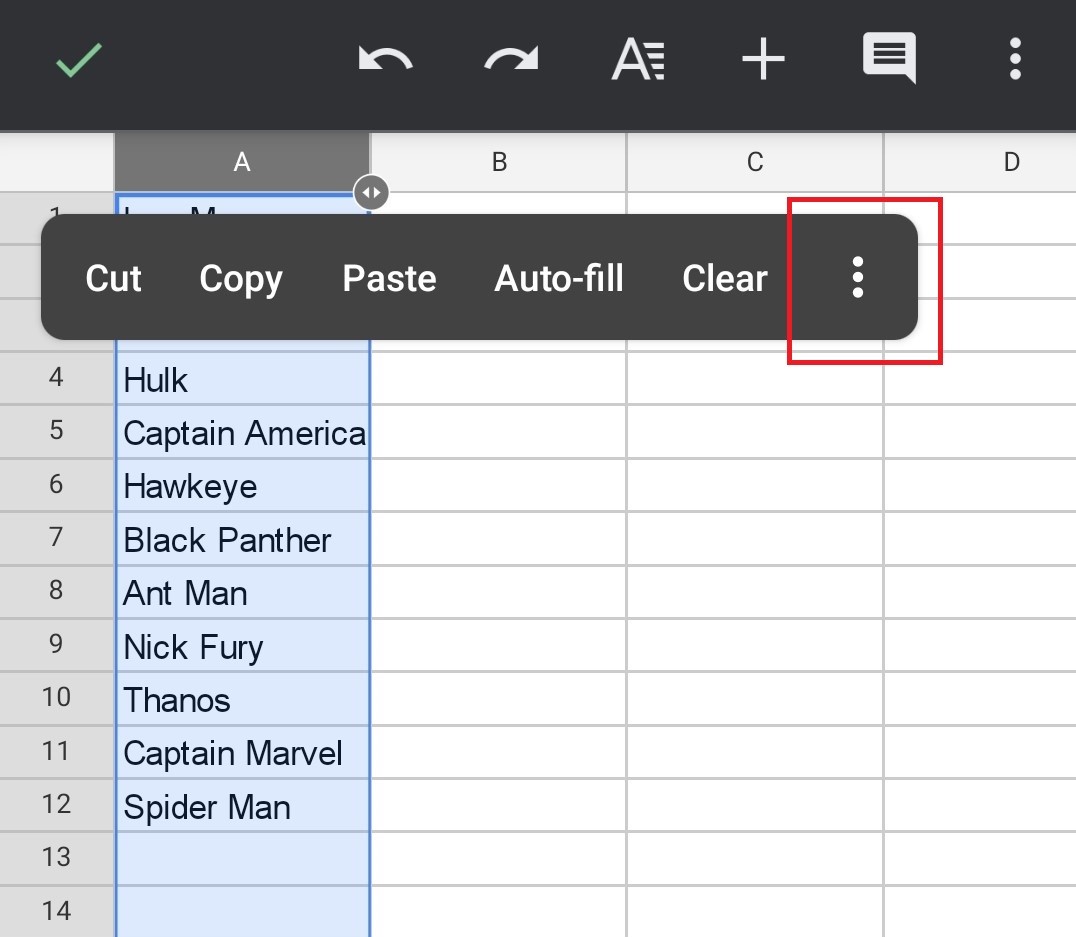1076x937 pixels.
Task: Select the cell containing Hulk
Action: 243,378
